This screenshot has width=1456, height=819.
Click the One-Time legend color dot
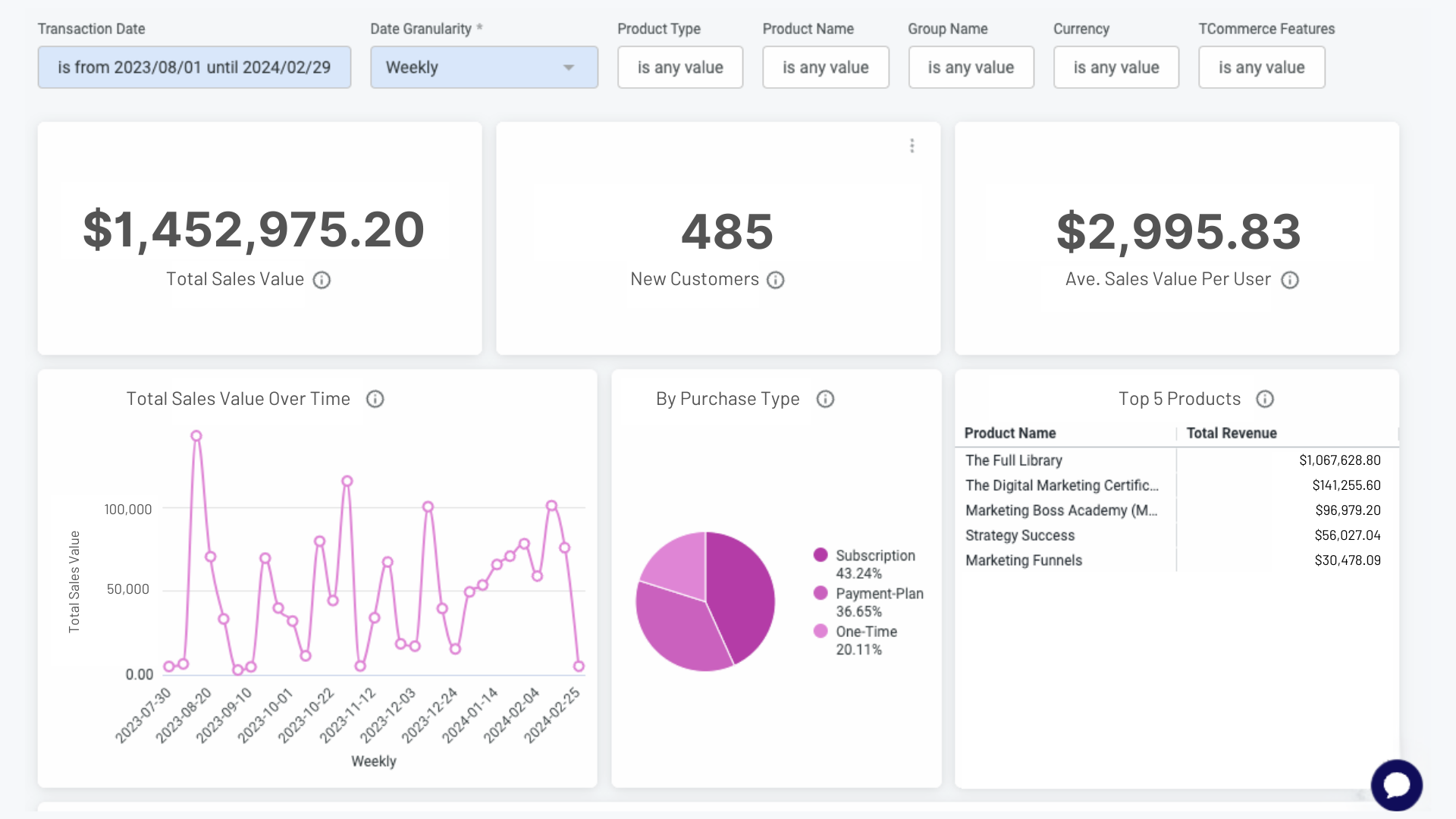point(820,630)
